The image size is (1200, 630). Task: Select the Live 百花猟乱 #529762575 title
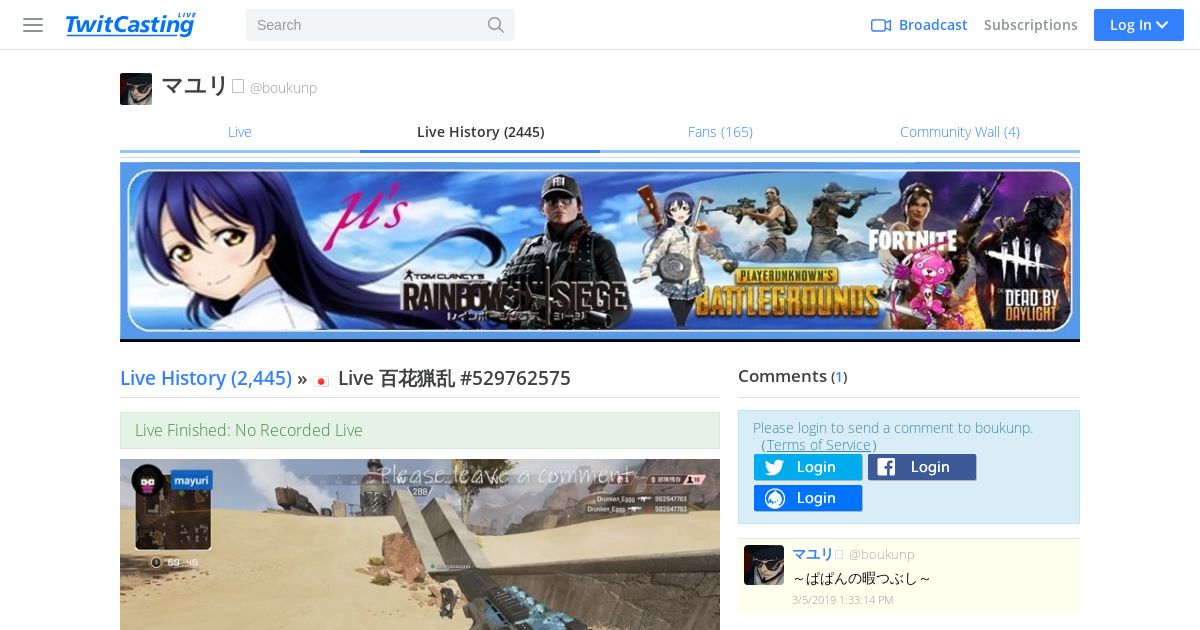click(454, 378)
